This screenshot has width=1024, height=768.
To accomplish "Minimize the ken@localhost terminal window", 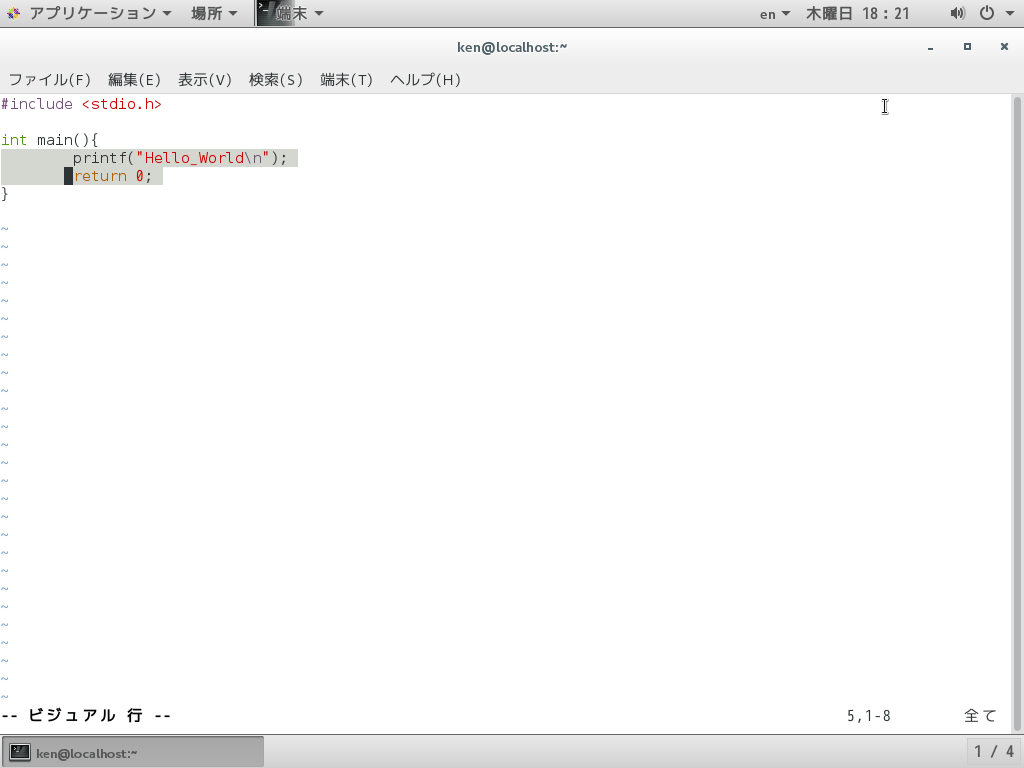I will point(930,47).
